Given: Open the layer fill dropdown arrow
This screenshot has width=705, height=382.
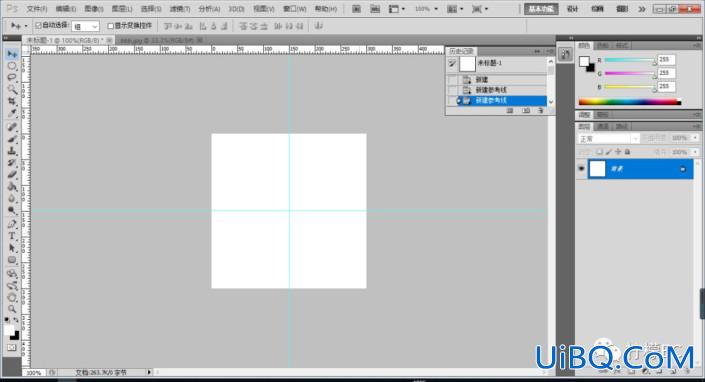Looking at the screenshot, I should 696,152.
